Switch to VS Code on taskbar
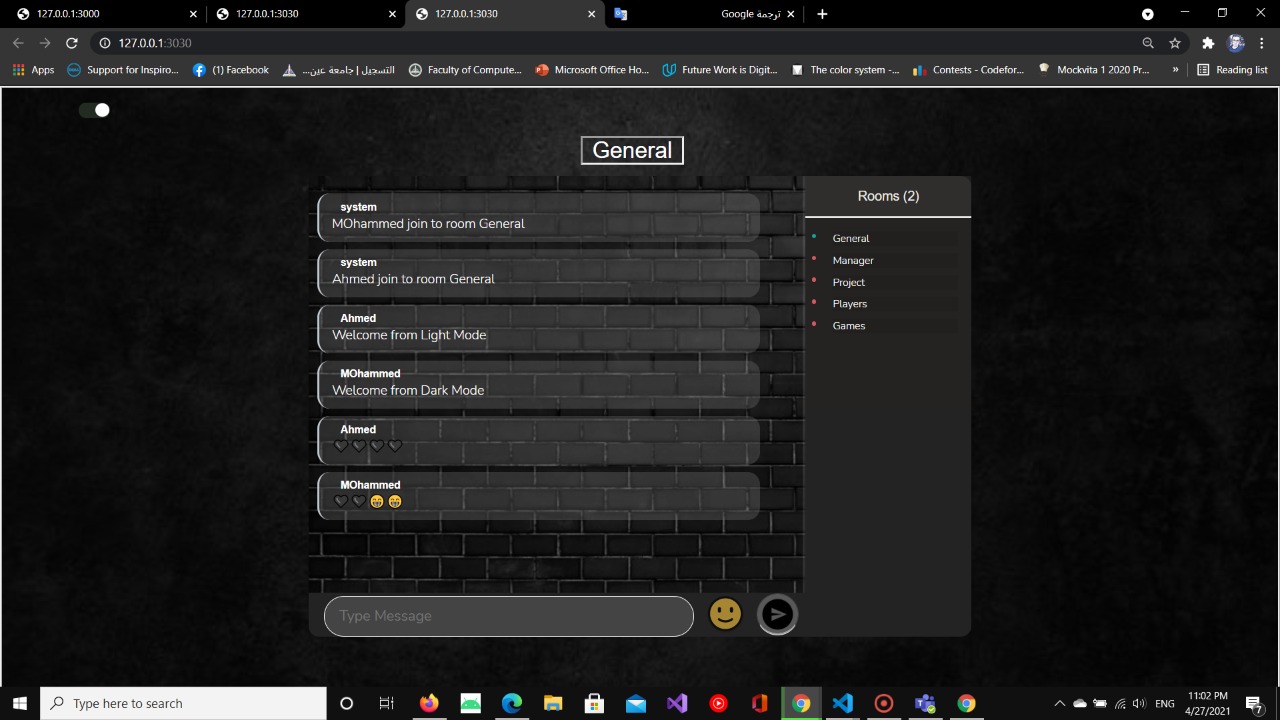Screen dimensions: 1280x720 pyautogui.click(x=842, y=703)
